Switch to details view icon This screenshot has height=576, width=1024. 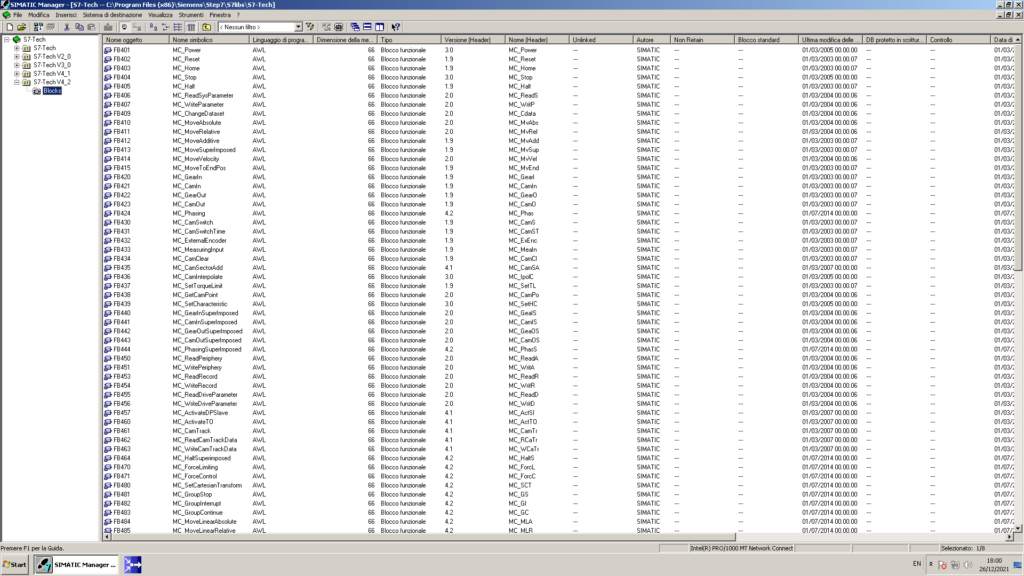point(191,27)
